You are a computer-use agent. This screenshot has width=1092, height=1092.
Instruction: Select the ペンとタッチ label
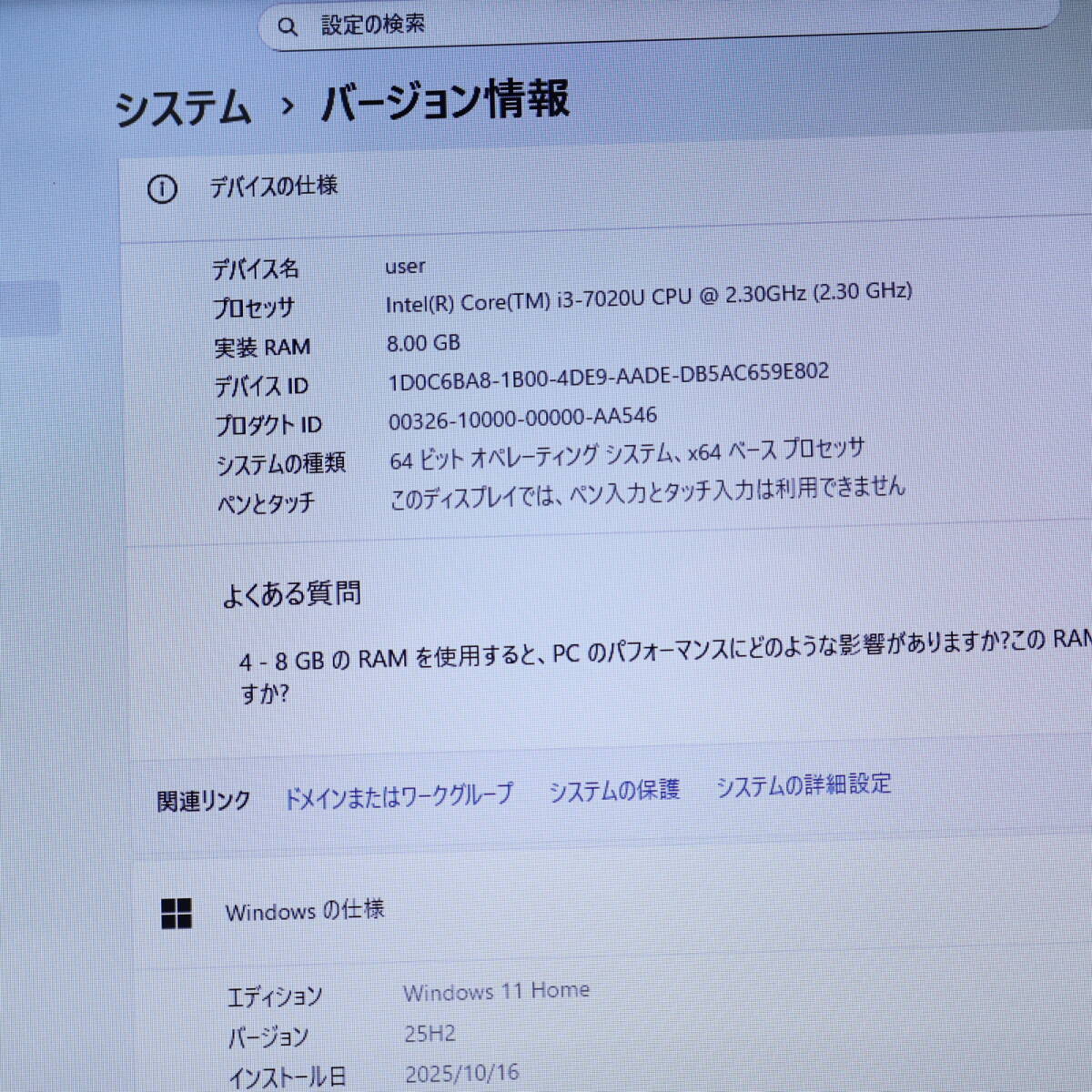pyautogui.click(x=266, y=503)
